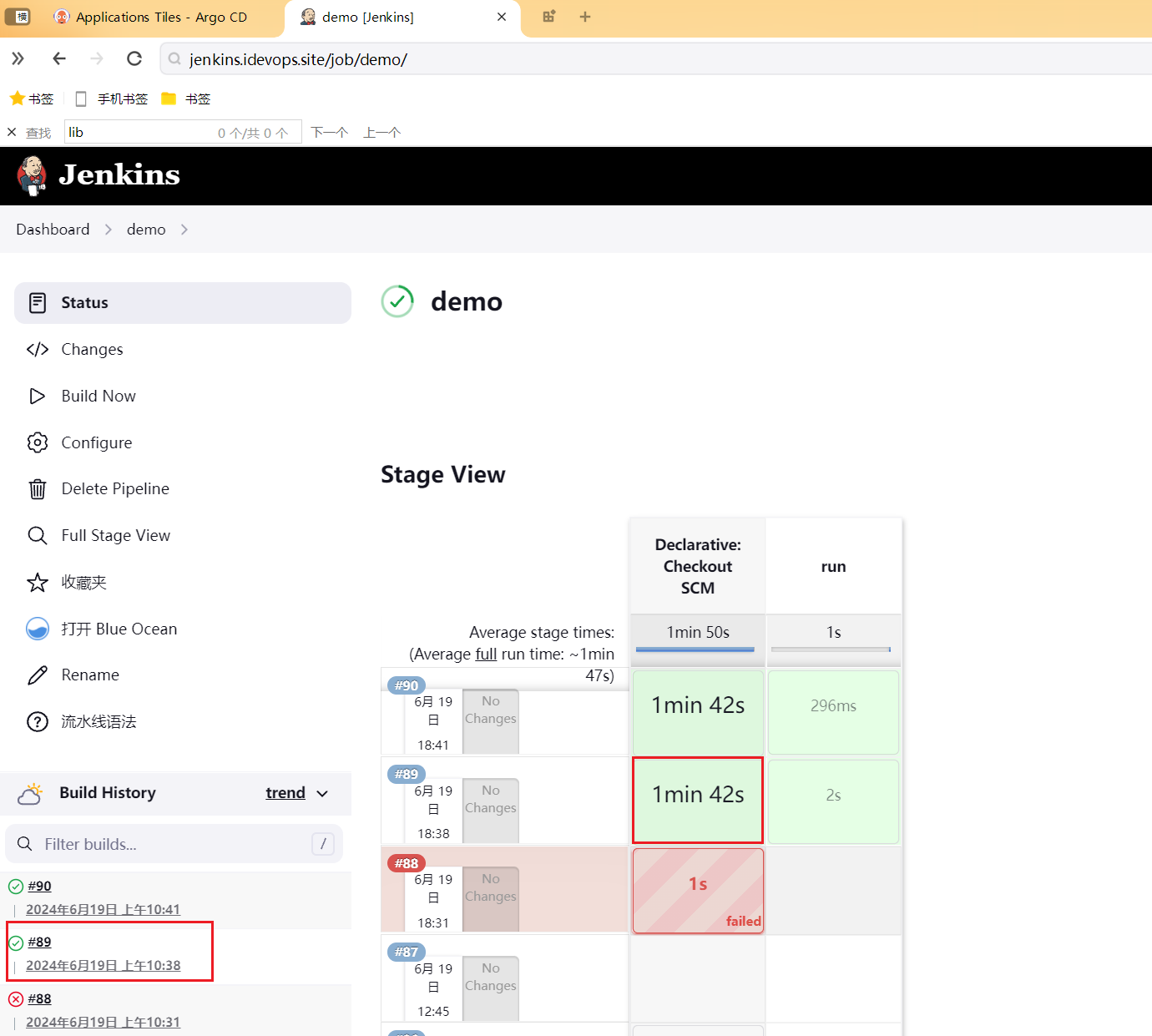This screenshot has width=1152, height=1036.
Task: Click the failed 1s stage cell of #88
Action: coord(698,891)
